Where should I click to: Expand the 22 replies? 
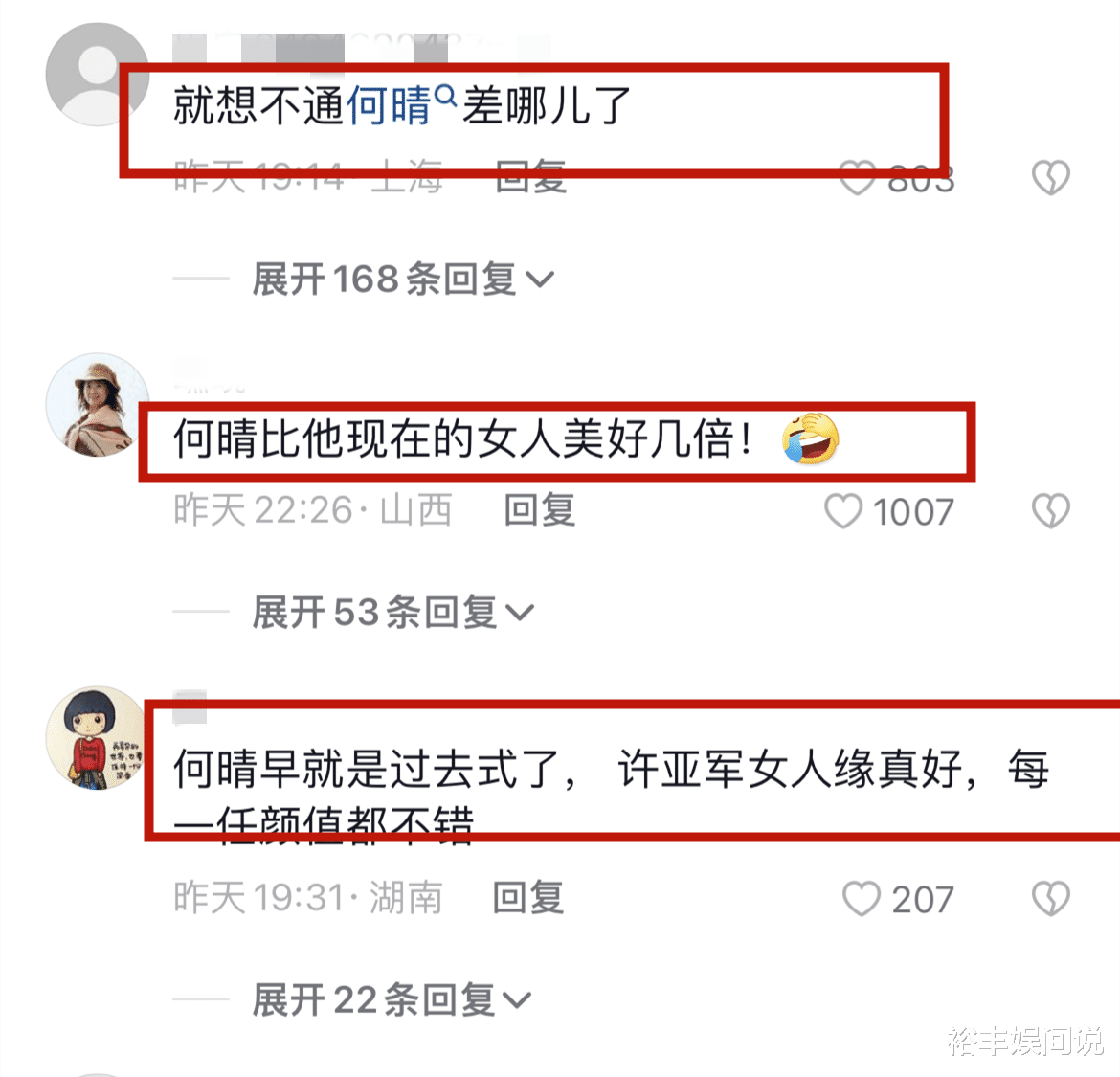(x=392, y=999)
